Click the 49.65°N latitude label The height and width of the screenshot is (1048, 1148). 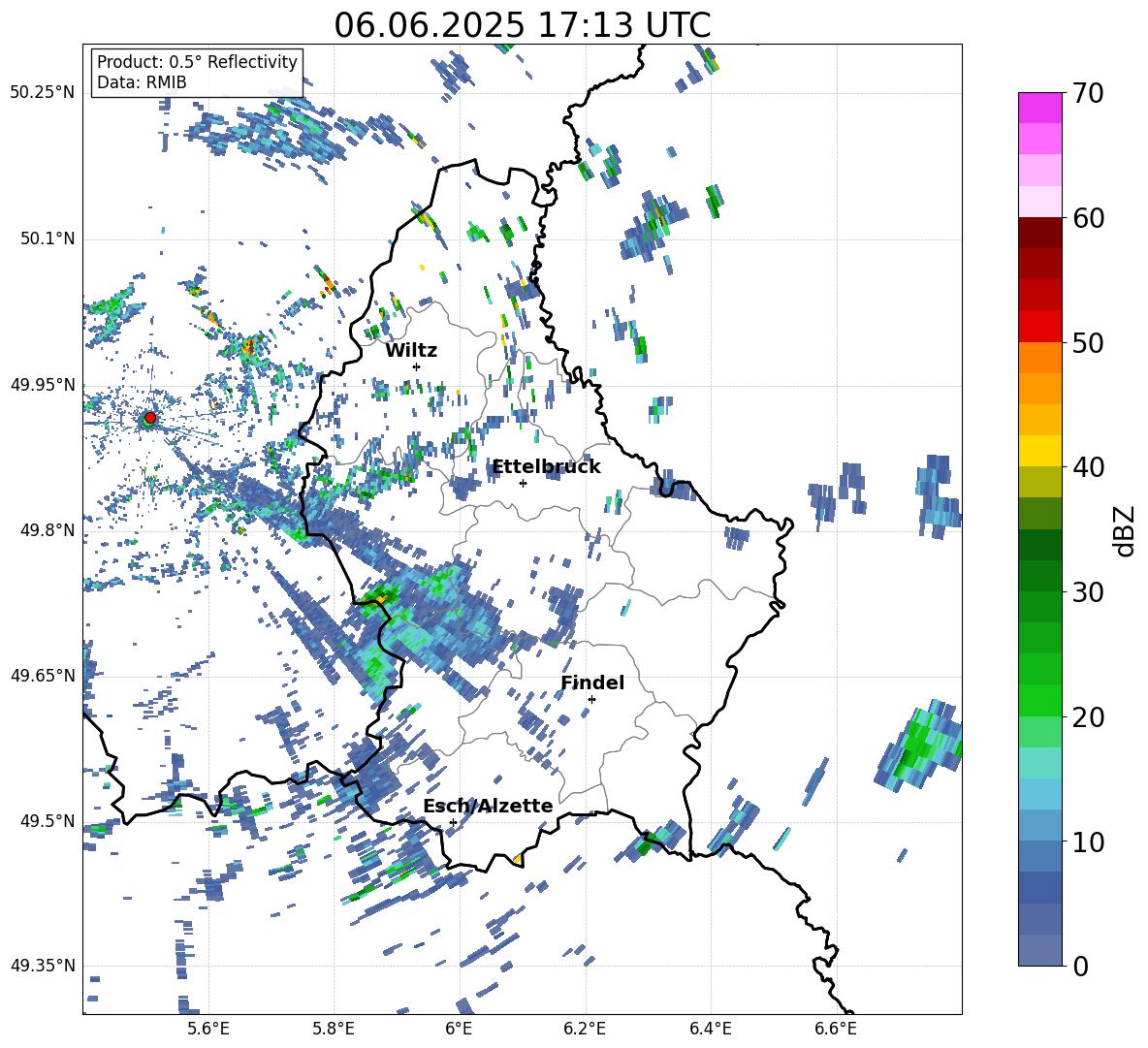point(43,675)
